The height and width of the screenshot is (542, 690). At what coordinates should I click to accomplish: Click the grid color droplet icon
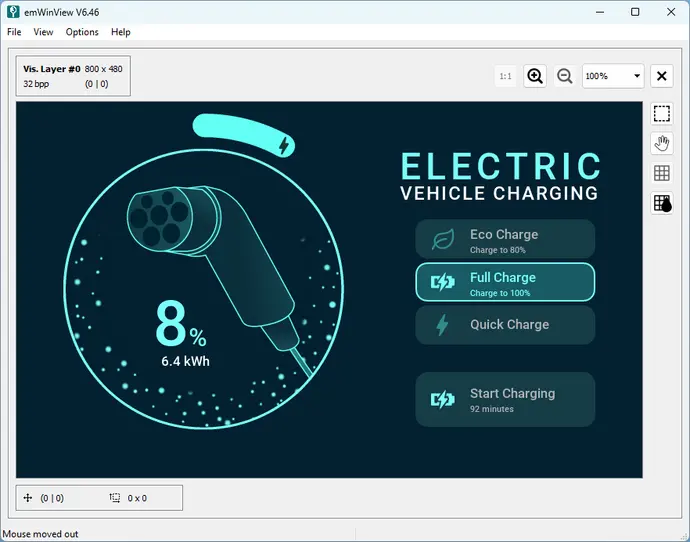tap(661, 203)
